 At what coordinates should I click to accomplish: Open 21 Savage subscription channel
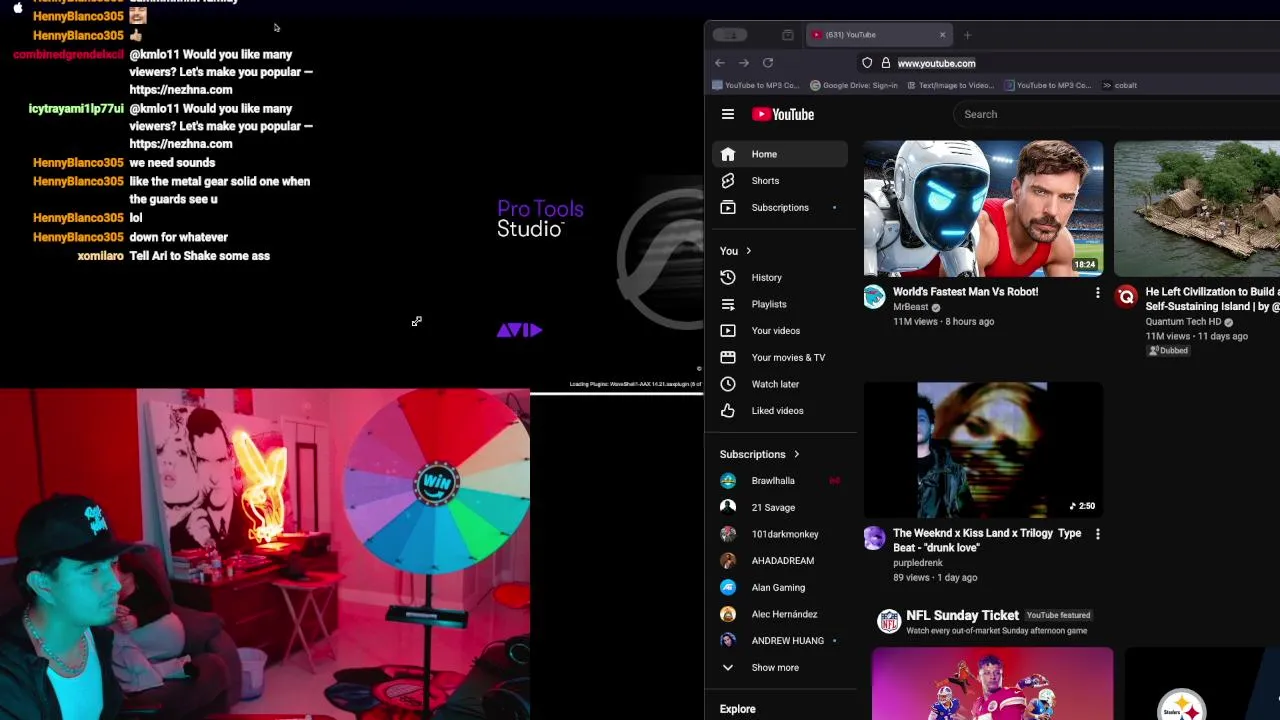[x=780, y=508]
